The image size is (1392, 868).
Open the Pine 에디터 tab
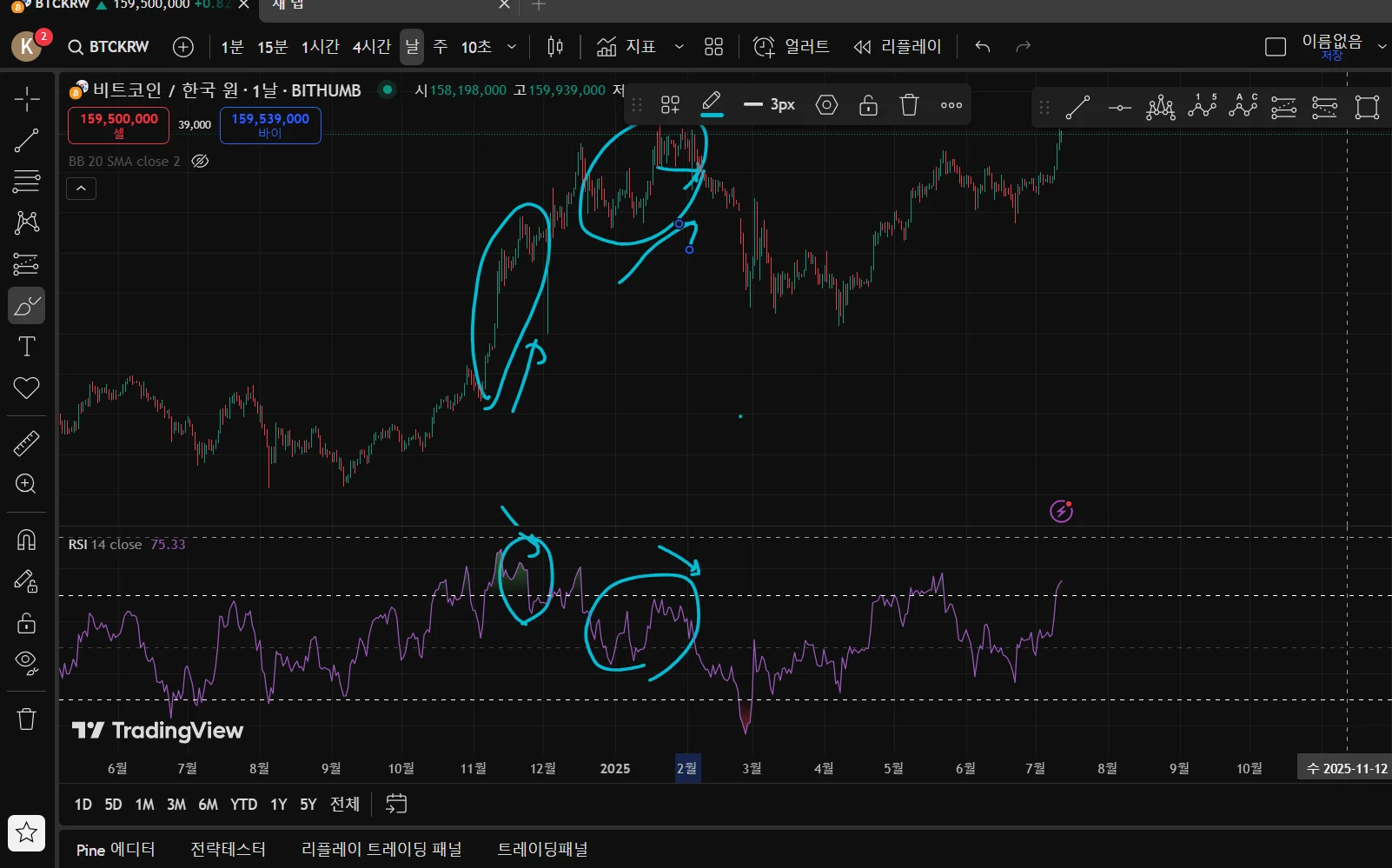click(x=116, y=850)
